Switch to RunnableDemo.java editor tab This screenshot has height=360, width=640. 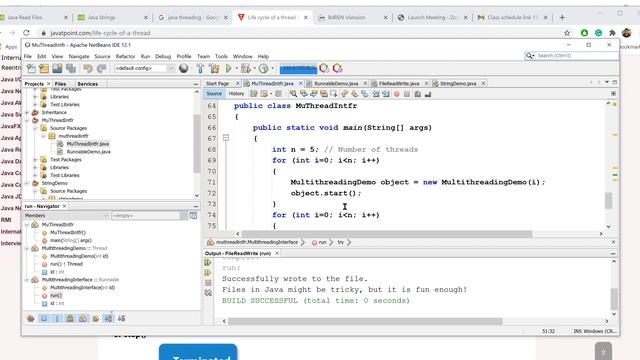pos(336,83)
